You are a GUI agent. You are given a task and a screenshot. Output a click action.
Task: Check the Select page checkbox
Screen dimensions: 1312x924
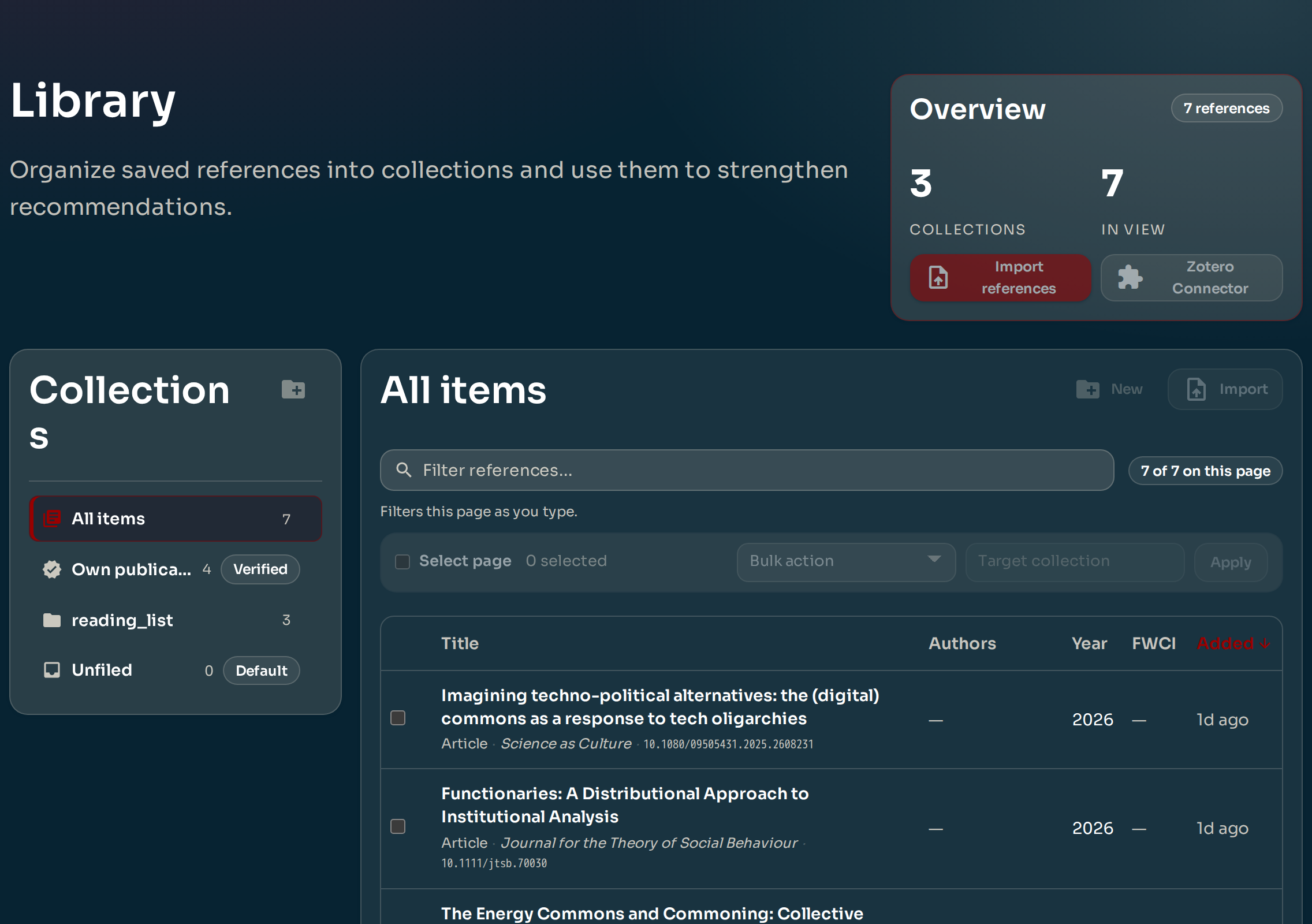[x=402, y=561]
